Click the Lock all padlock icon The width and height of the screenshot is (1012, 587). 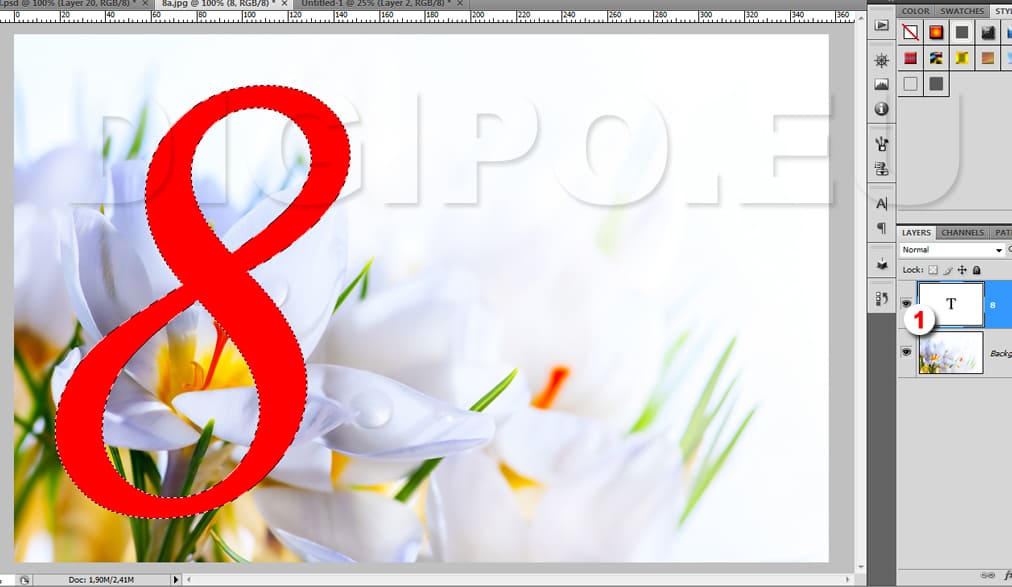coord(976,270)
